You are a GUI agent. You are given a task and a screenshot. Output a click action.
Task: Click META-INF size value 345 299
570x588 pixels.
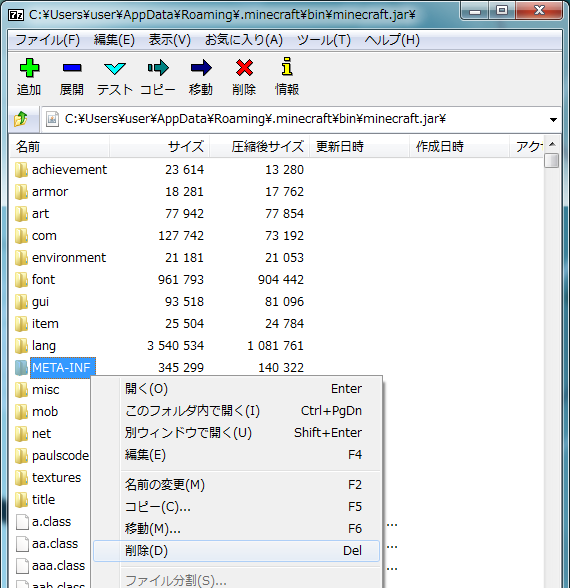[181, 368]
